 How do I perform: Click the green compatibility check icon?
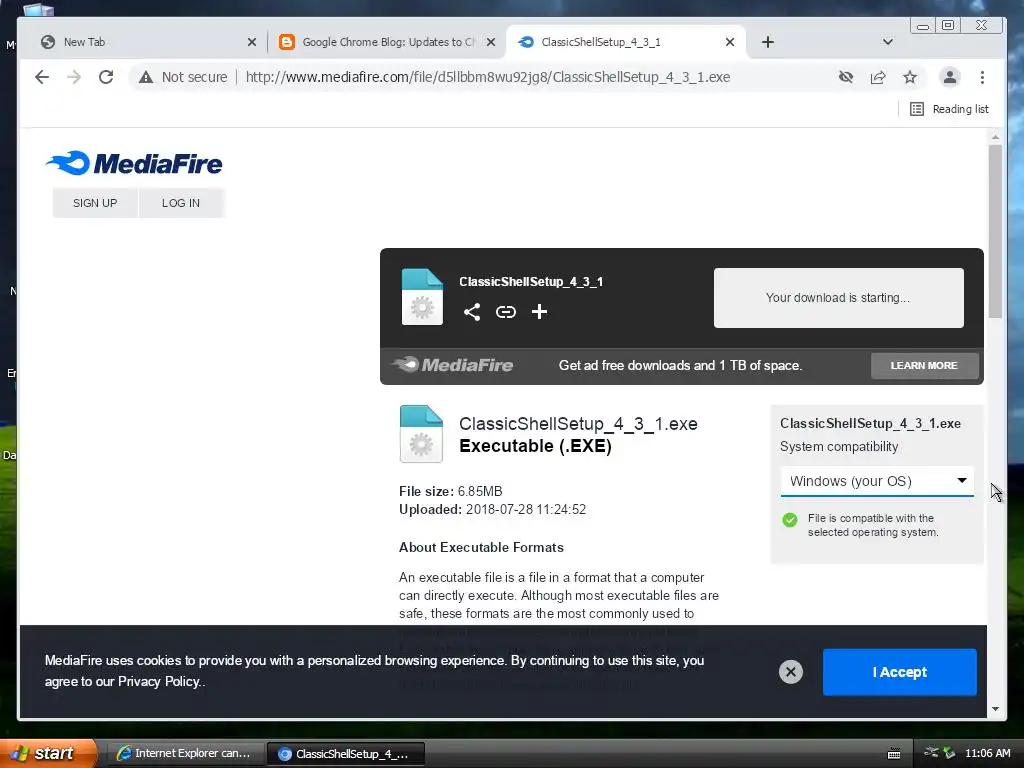pos(790,520)
